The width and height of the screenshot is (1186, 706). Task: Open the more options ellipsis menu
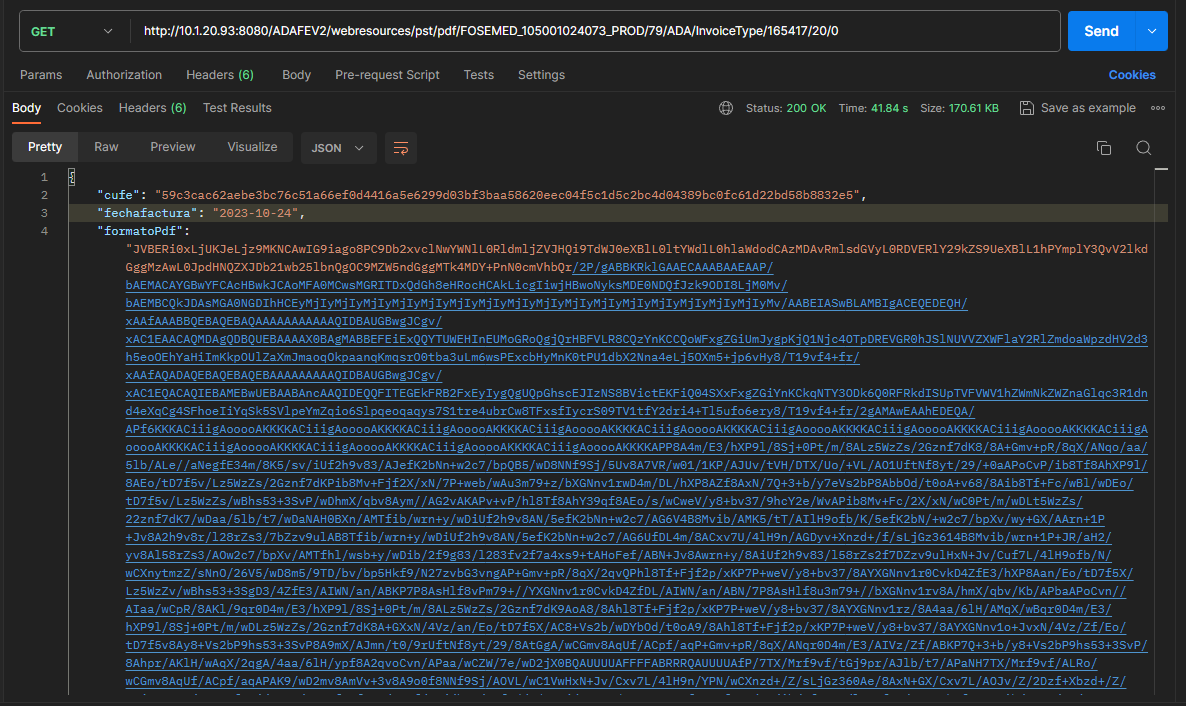[x=1158, y=108]
